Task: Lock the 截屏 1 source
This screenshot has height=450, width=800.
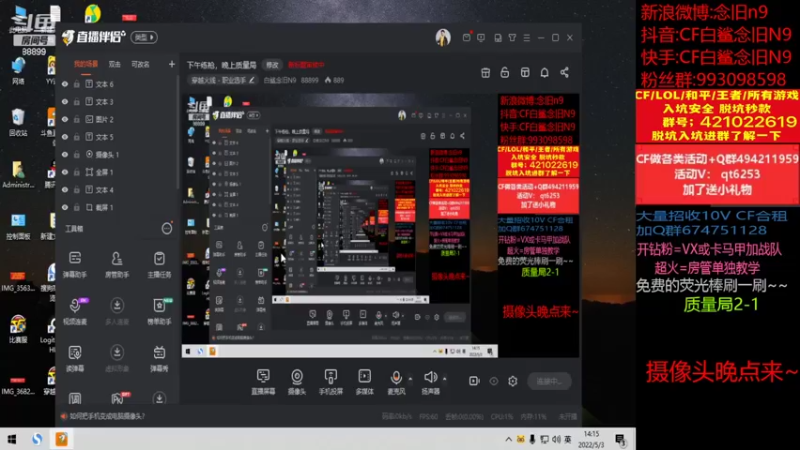Action: point(77,207)
